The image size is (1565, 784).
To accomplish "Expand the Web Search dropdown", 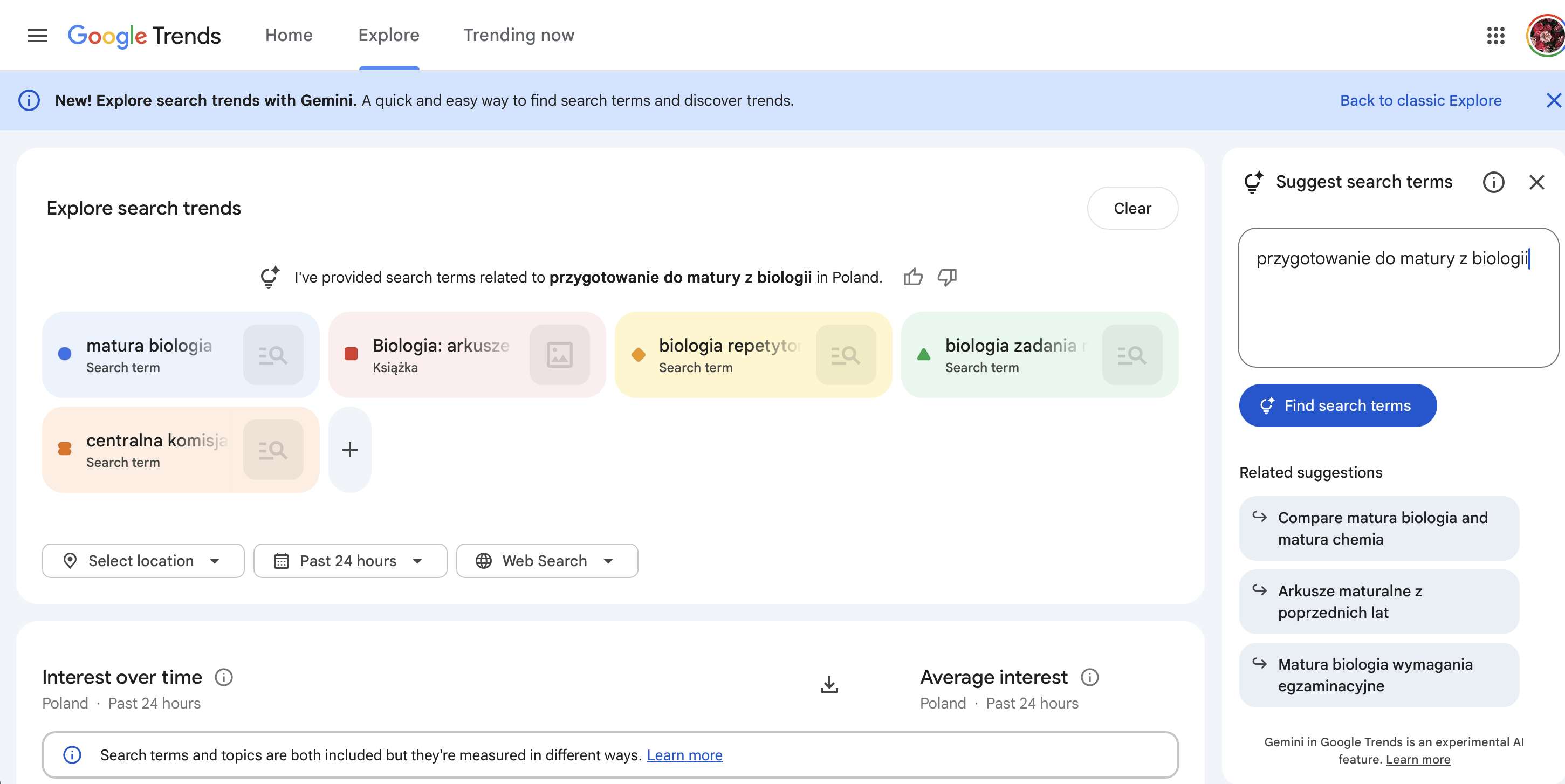I will click(547, 561).
